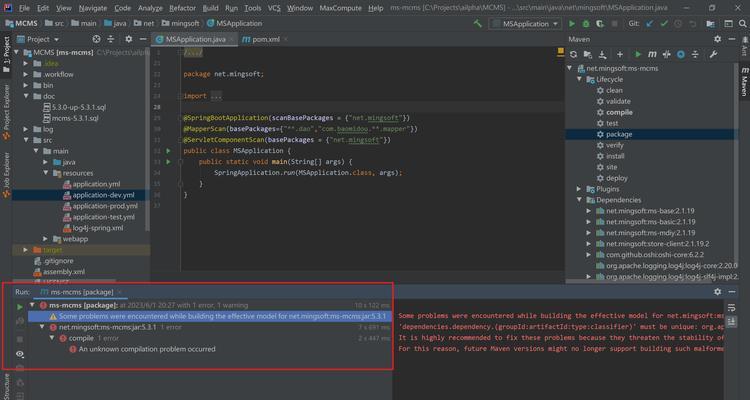Start debugging with the bug icon
Screen dimensions: 750x400
click(x=586, y=23)
